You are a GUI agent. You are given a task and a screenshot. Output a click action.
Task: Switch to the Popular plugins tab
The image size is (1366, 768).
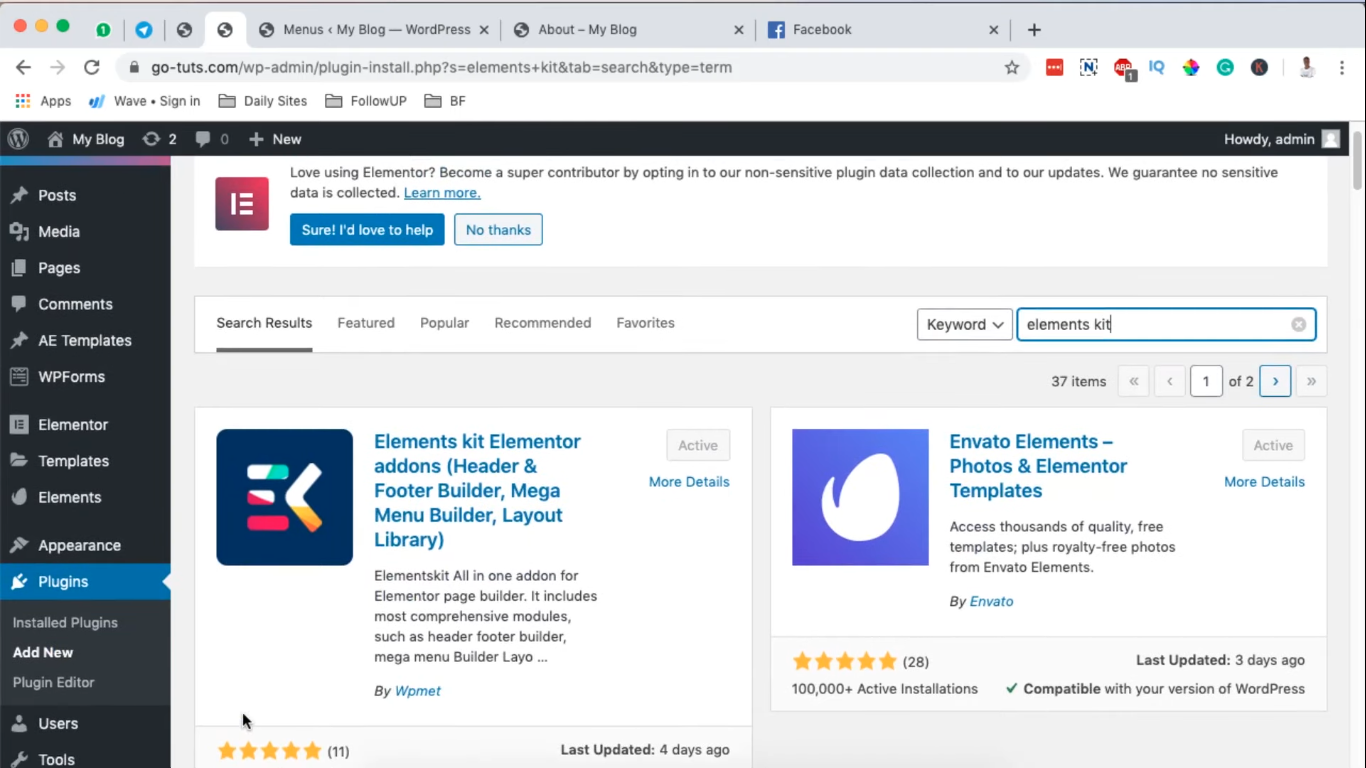coord(445,323)
